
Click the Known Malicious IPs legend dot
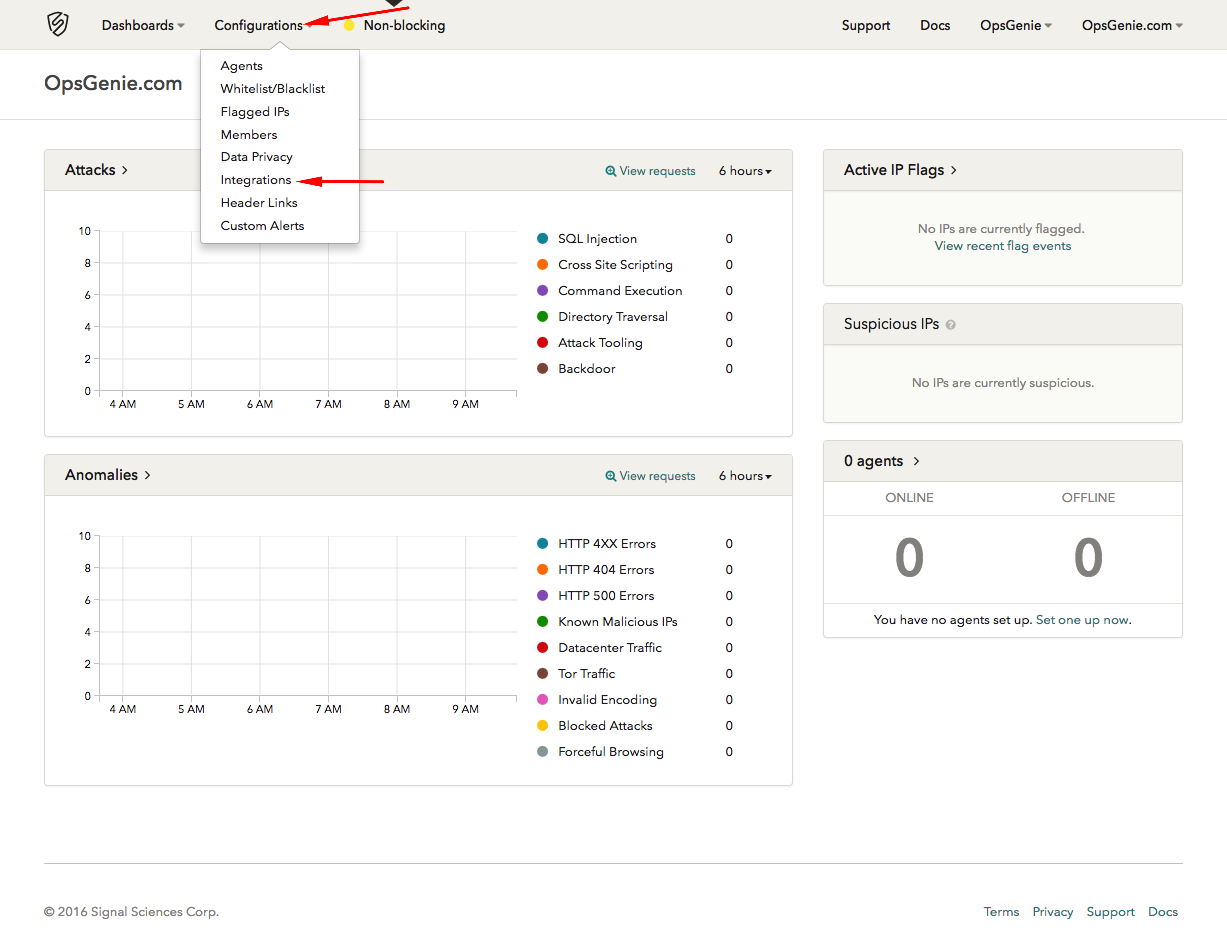(x=543, y=622)
